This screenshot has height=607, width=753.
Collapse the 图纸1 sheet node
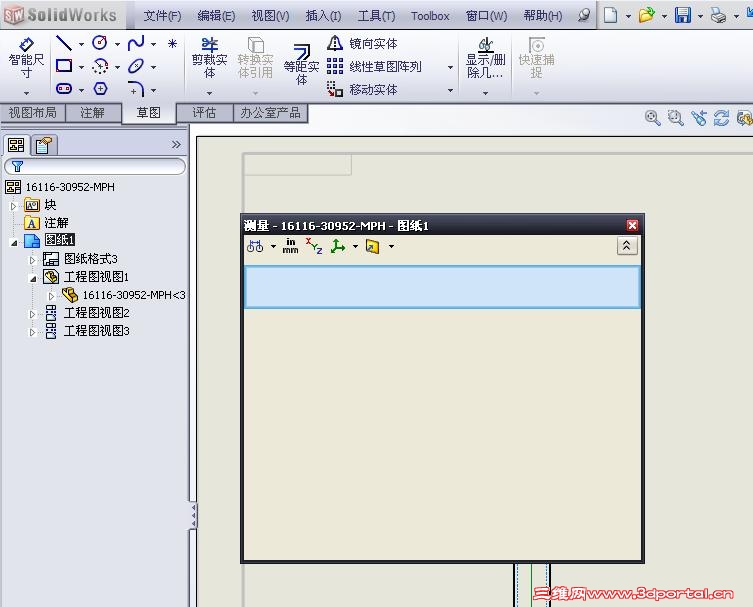(13, 243)
